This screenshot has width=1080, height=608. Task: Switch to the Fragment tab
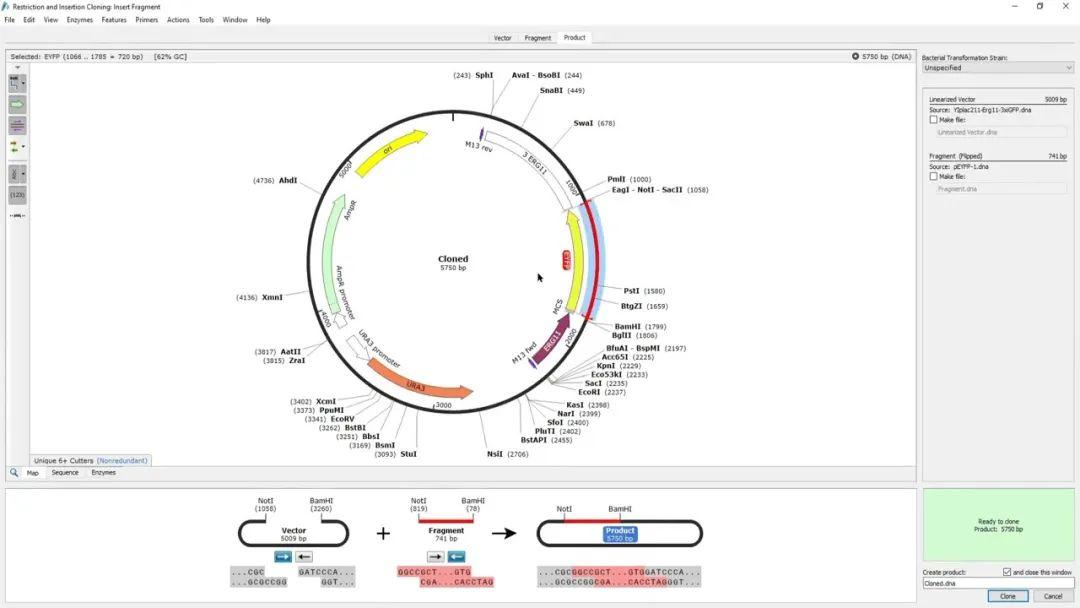[x=538, y=38]
